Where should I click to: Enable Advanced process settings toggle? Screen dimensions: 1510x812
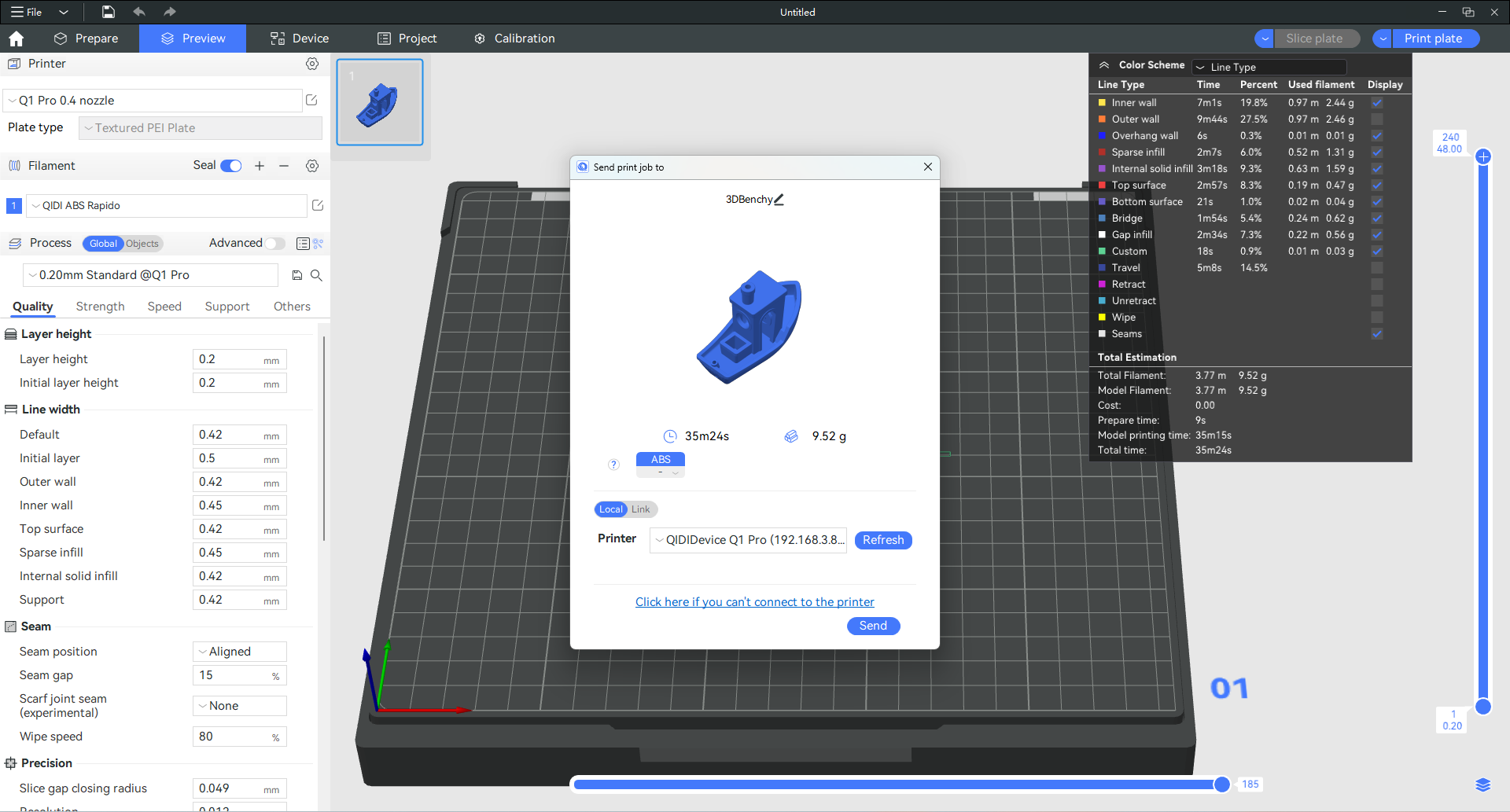click(x=274, y=244)
